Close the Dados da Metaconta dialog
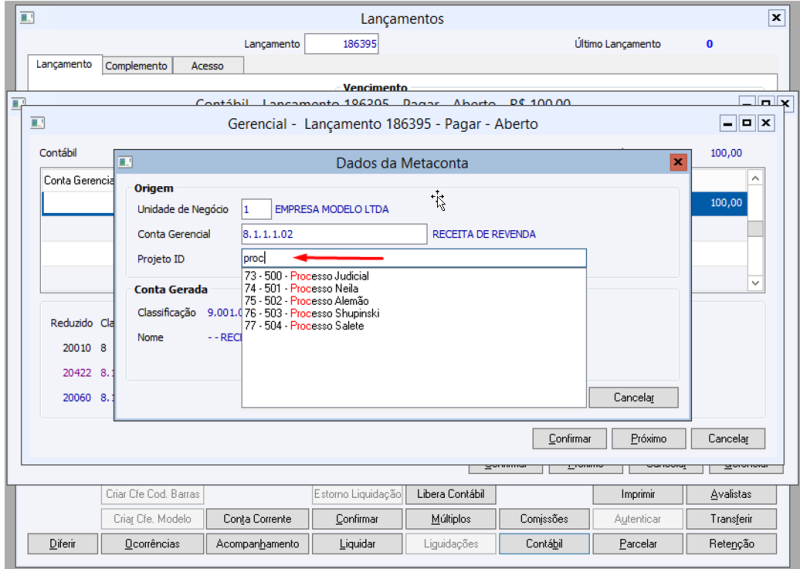The image size is (800, 569). click(678, 162)
